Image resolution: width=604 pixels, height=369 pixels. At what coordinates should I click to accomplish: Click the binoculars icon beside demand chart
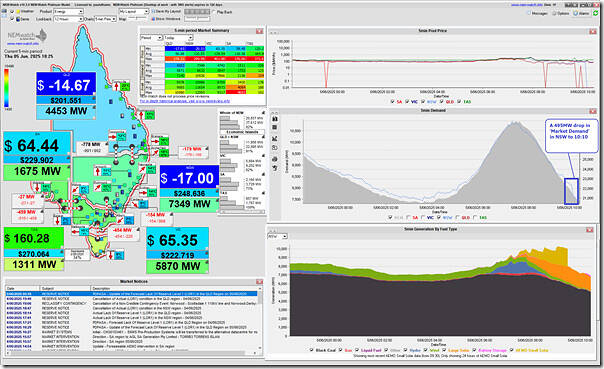tap(275, 119)
